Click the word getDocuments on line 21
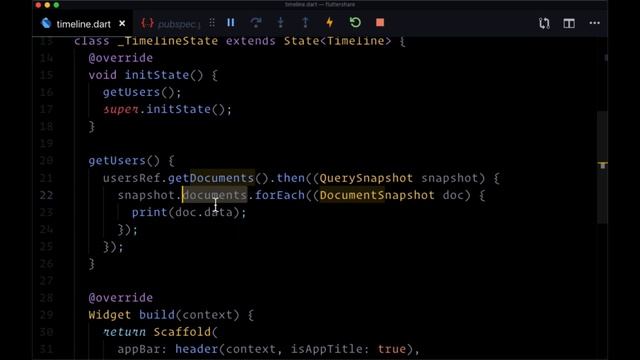Image resolution: width=640 pixels, height=360 pixels. [211, 178]
